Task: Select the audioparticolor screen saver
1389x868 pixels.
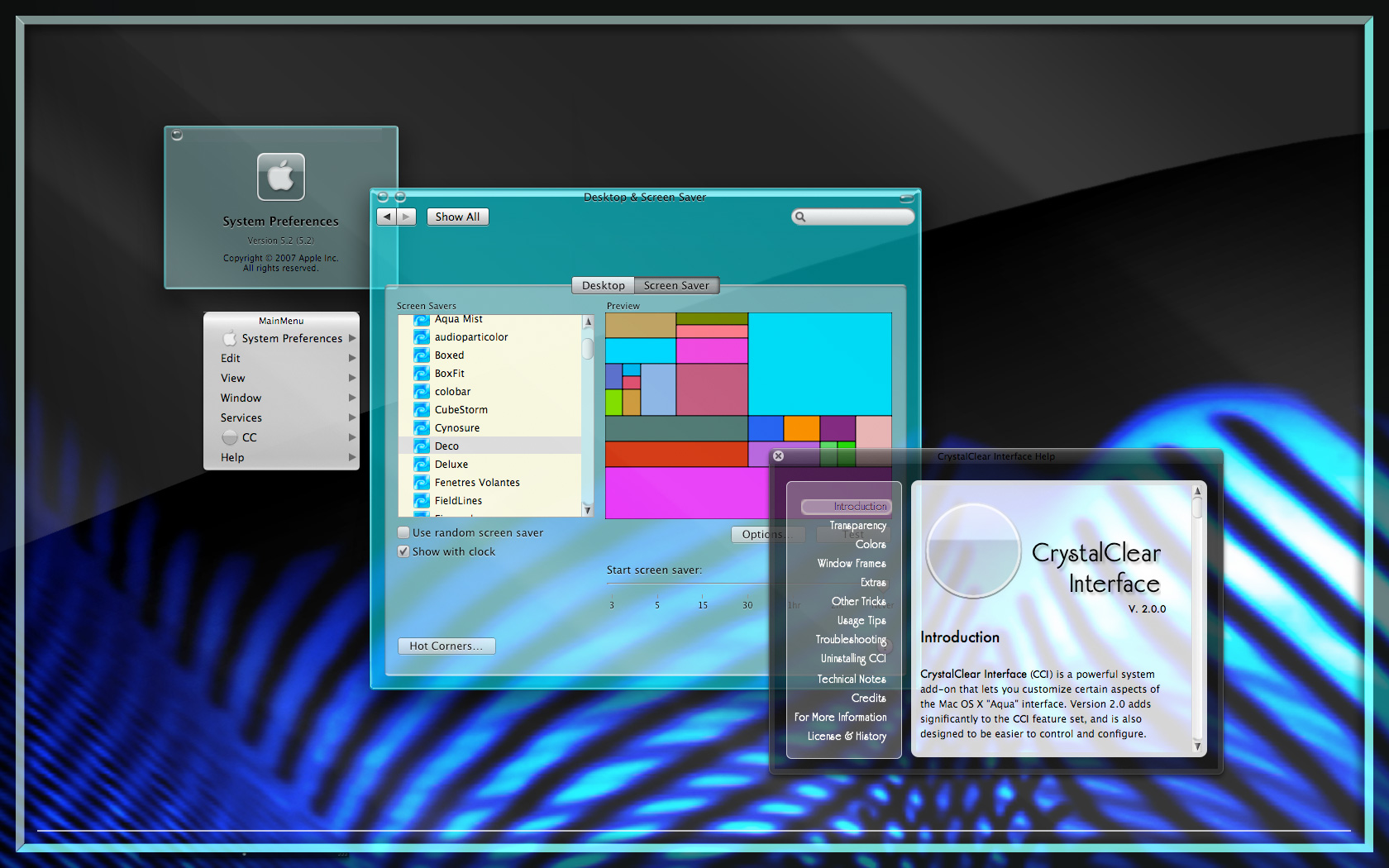Action: [490, 337]
